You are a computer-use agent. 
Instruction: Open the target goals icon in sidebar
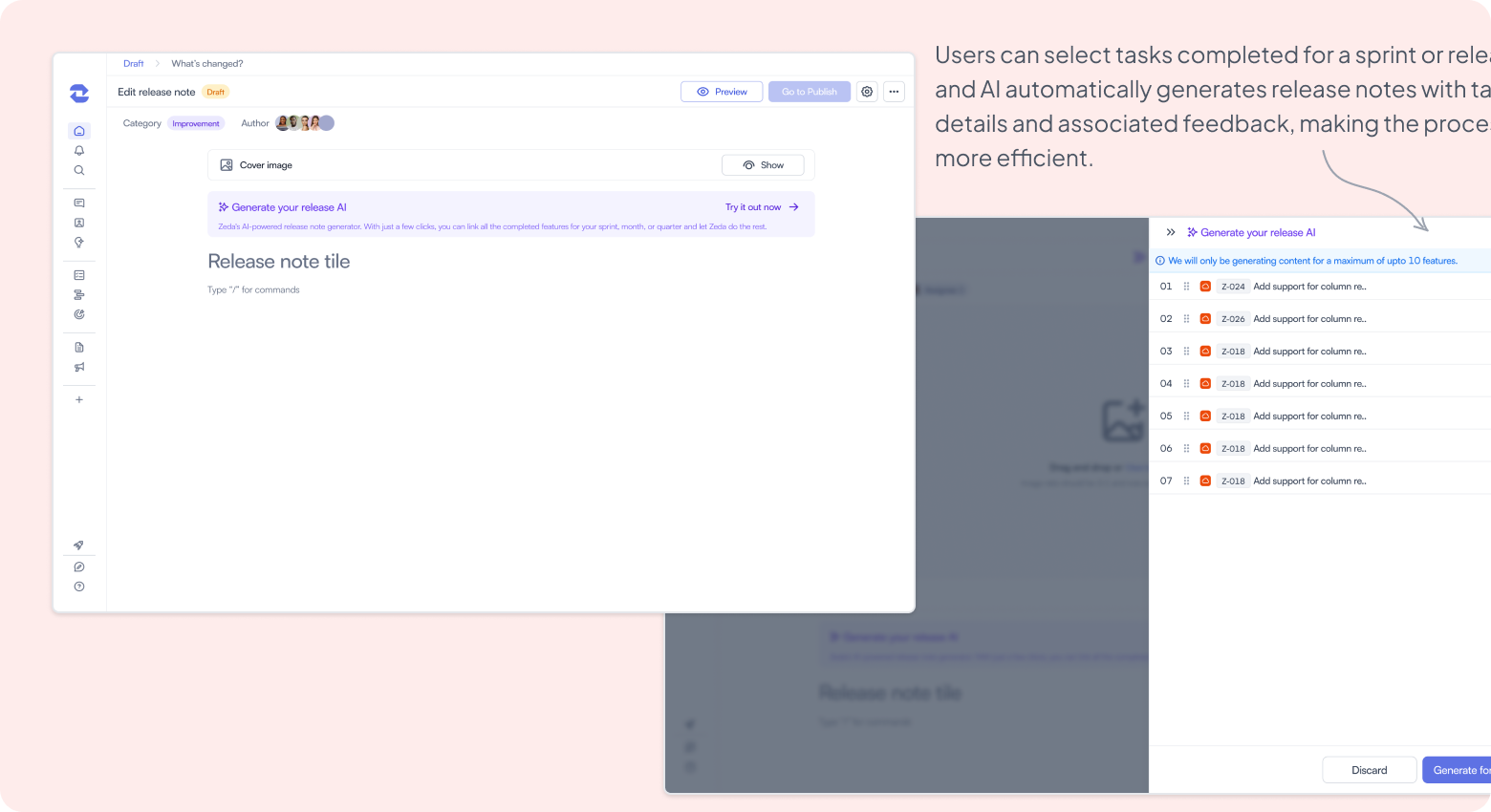(x=79, y=314)
